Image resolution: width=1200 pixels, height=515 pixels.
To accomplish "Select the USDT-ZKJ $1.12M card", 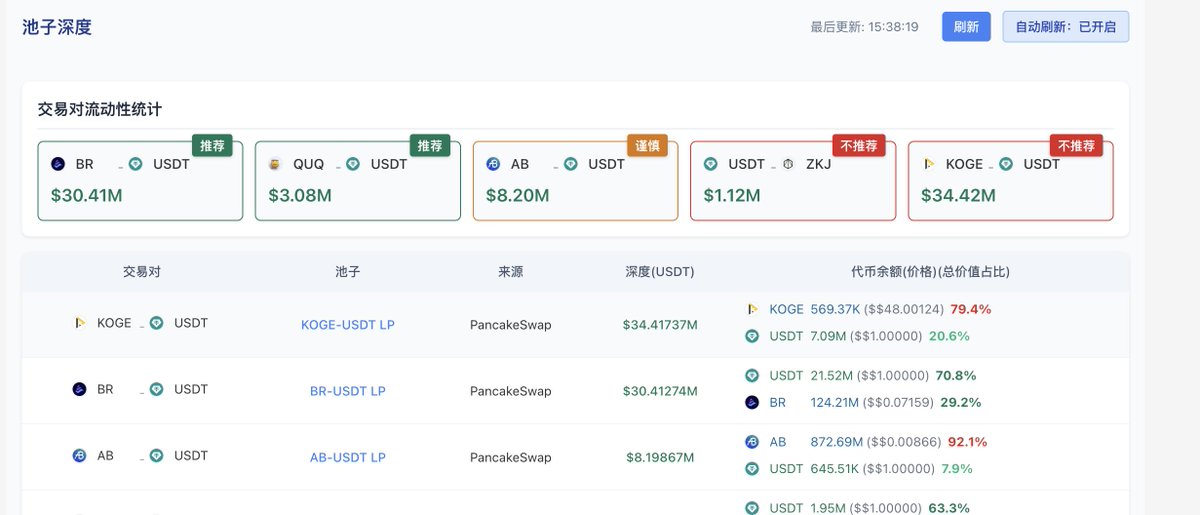I will coord(793,180).
